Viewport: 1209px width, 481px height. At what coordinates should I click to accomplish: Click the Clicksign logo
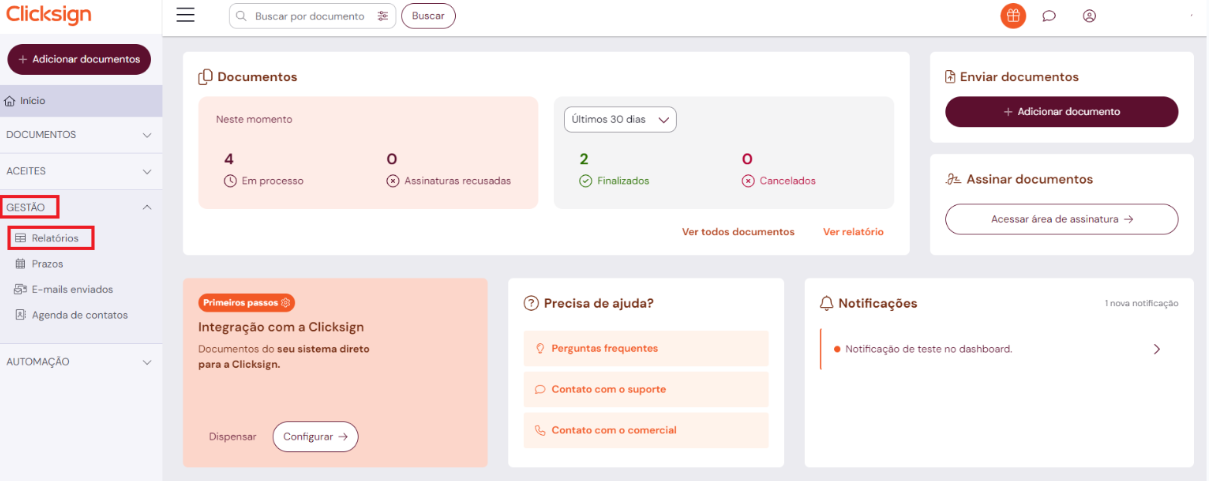49,15
